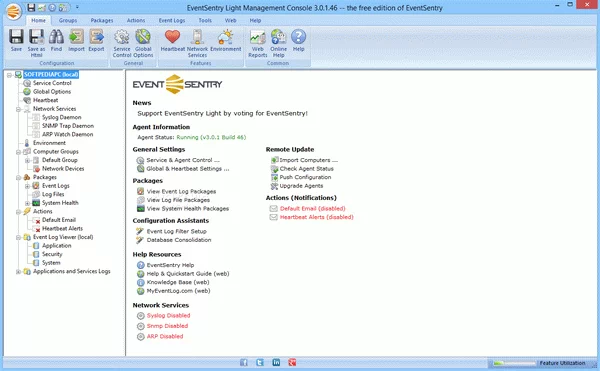This screenshot has width=600, height=371.
Task: Switch to the Help ribbon tab
Action: (x=255, y=20)
